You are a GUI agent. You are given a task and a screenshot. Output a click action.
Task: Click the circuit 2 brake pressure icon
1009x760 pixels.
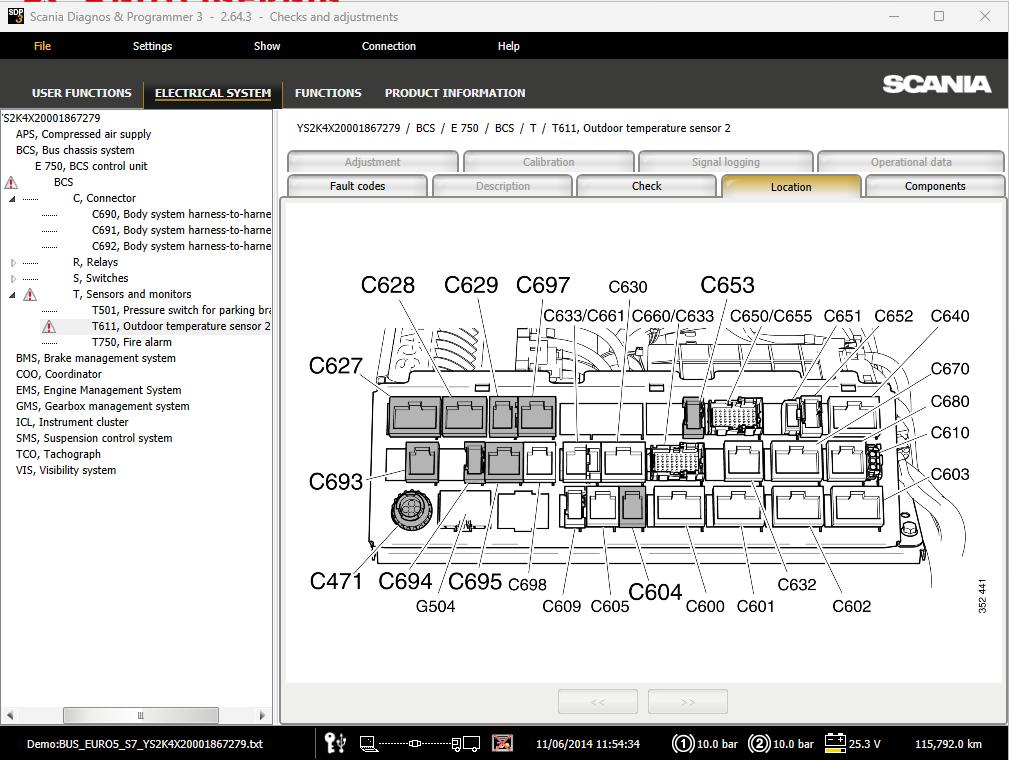(759, 744)
